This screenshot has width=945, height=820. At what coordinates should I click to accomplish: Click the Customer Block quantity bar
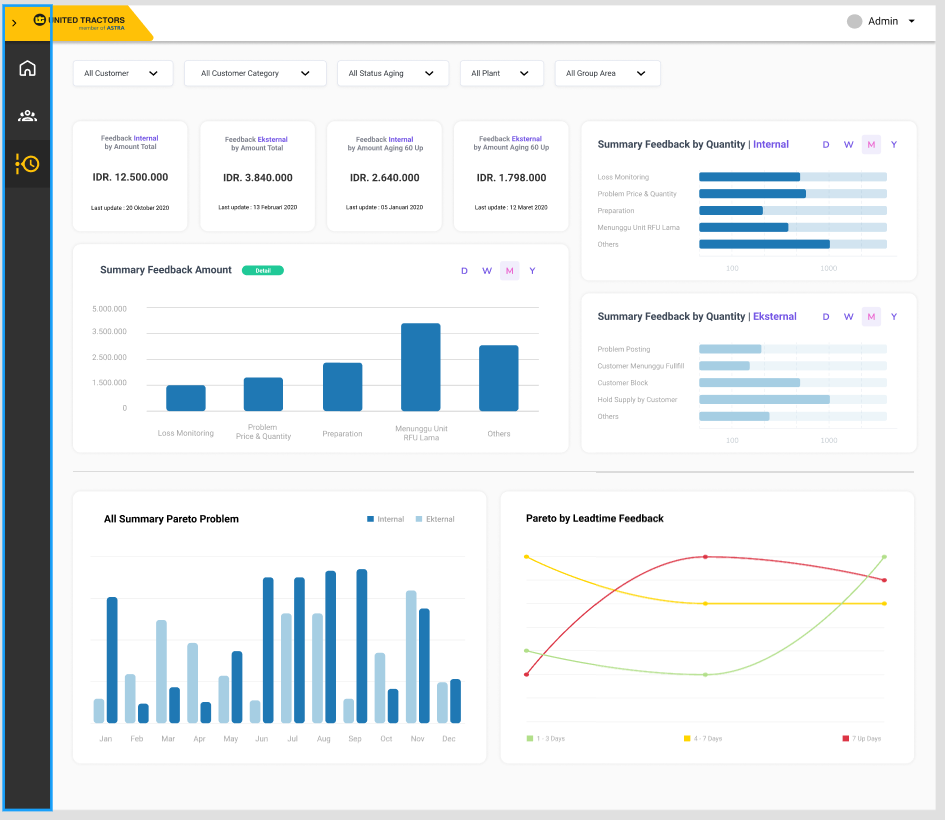click(749, 383)
